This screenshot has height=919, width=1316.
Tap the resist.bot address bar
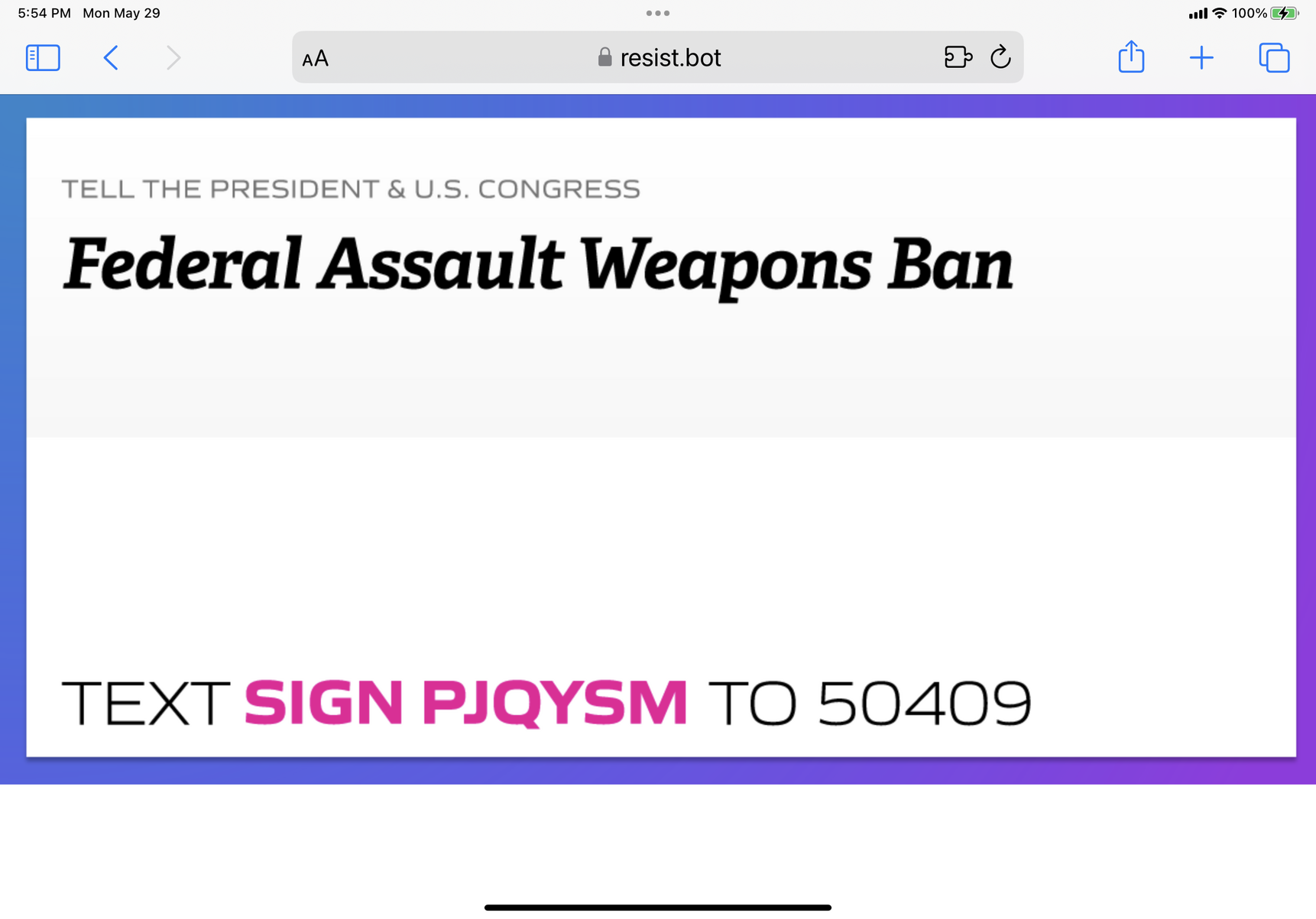click(669, 58)
